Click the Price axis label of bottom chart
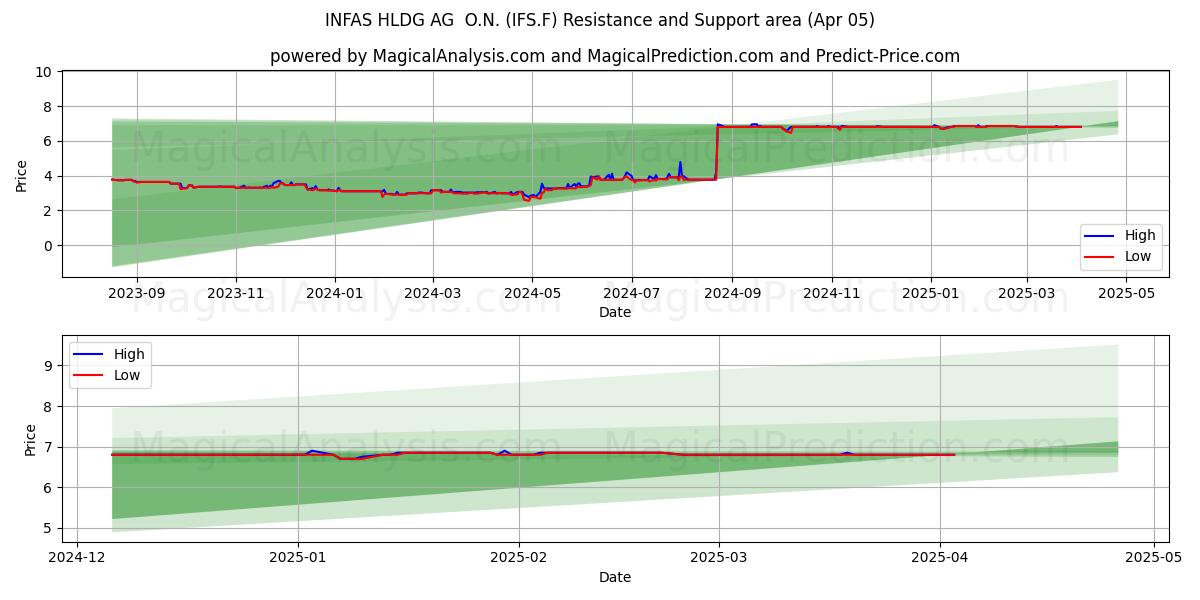 [30, 439]
